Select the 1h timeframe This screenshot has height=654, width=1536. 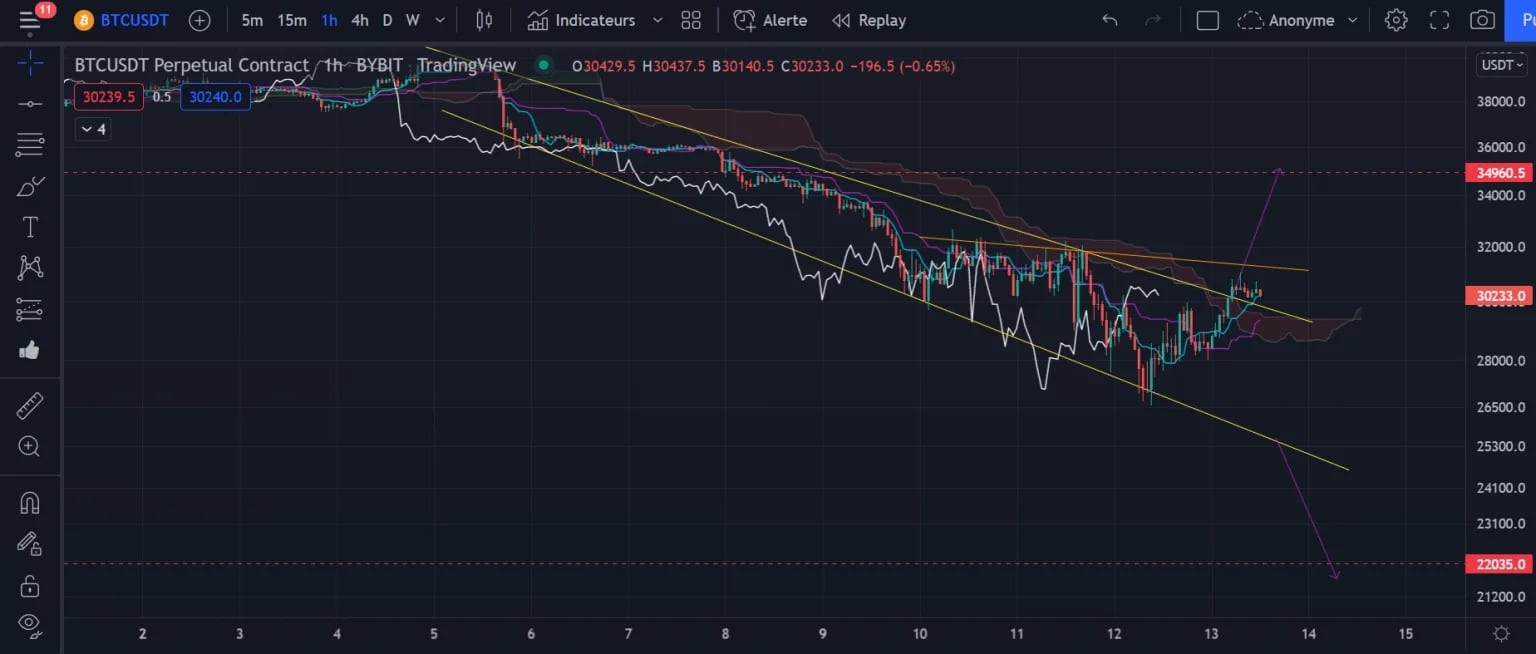[x=329, y=20]
